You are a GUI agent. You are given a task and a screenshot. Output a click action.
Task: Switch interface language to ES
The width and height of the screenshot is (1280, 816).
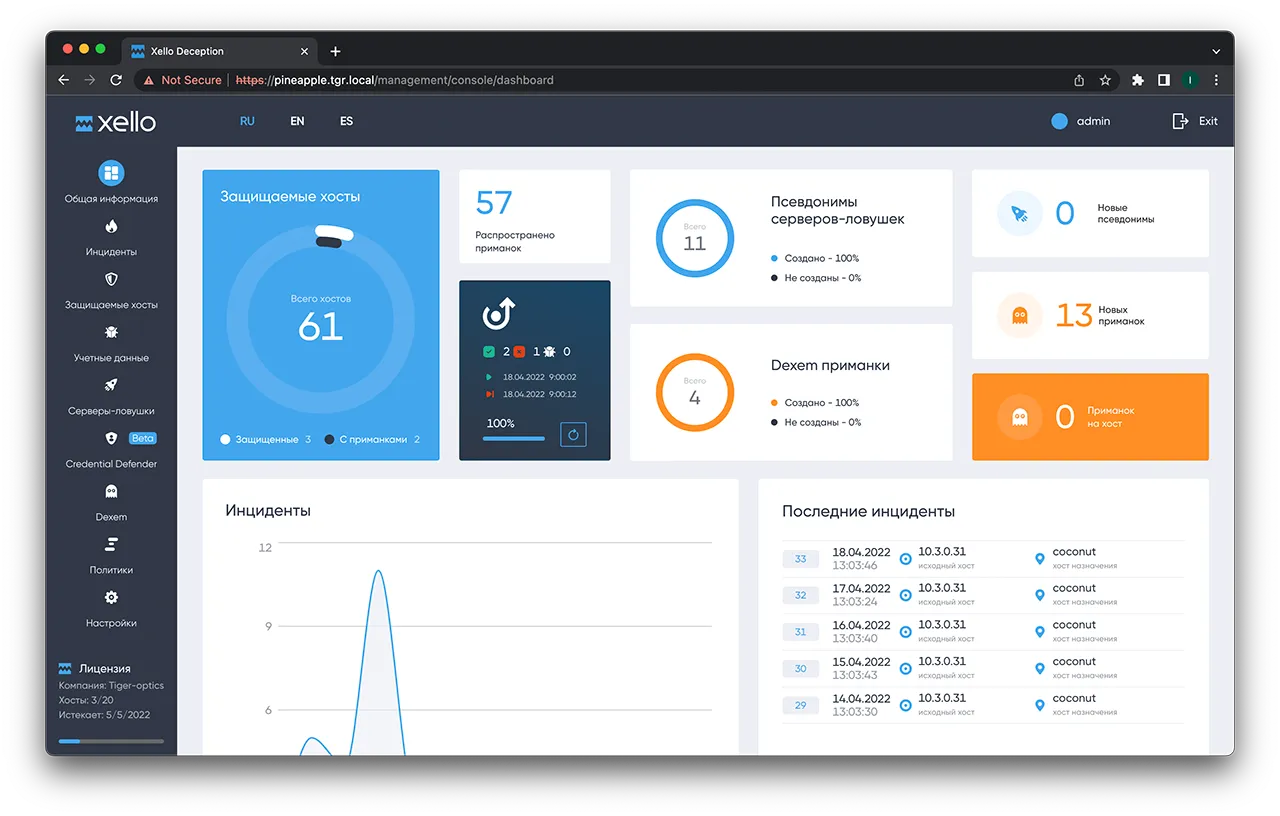pyautogui.click(x=346, y=121)
